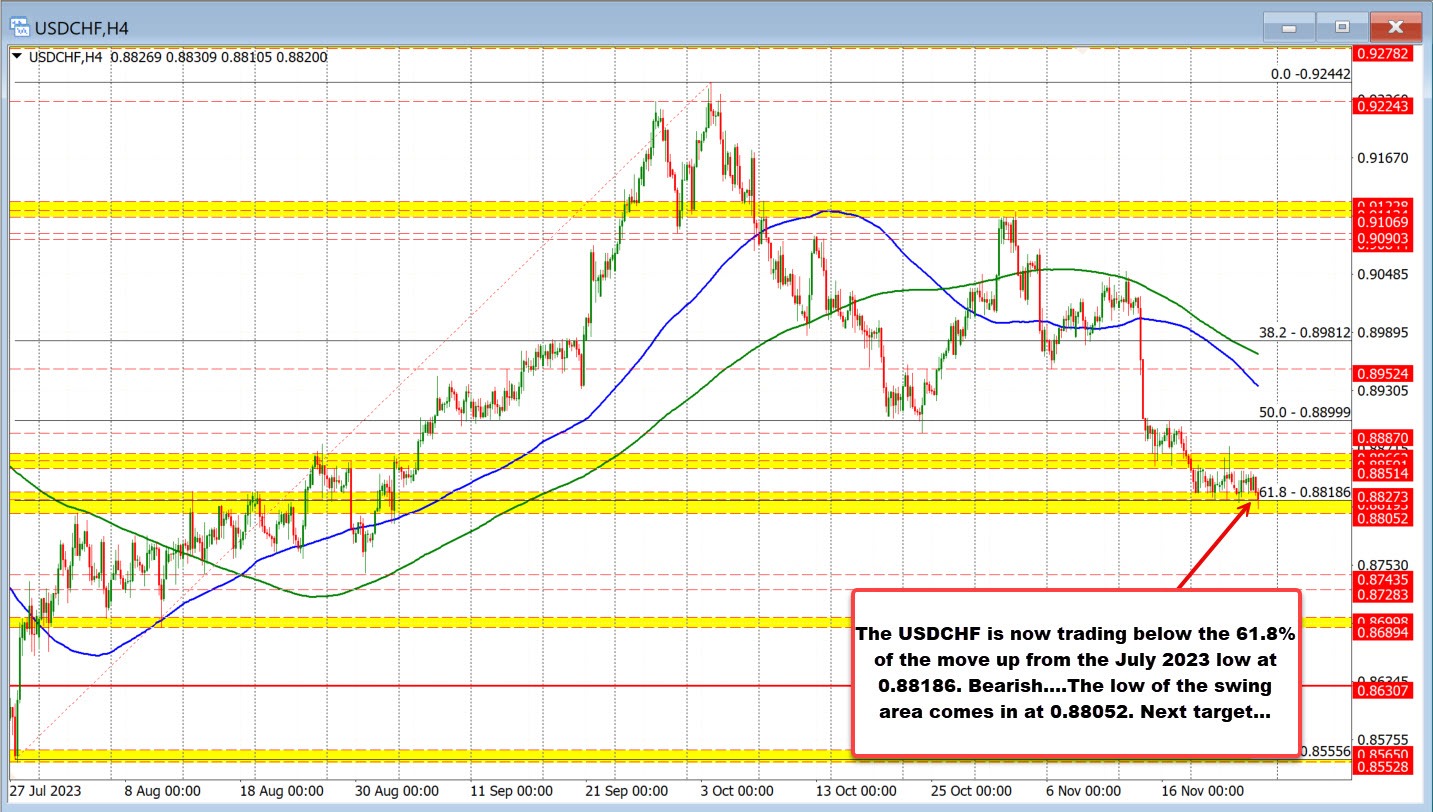Image resolution: width=1433 pixels, height=812 pixels.
Task: Open the window menu via the USDCHF chart icon
Action: (22, 27)
